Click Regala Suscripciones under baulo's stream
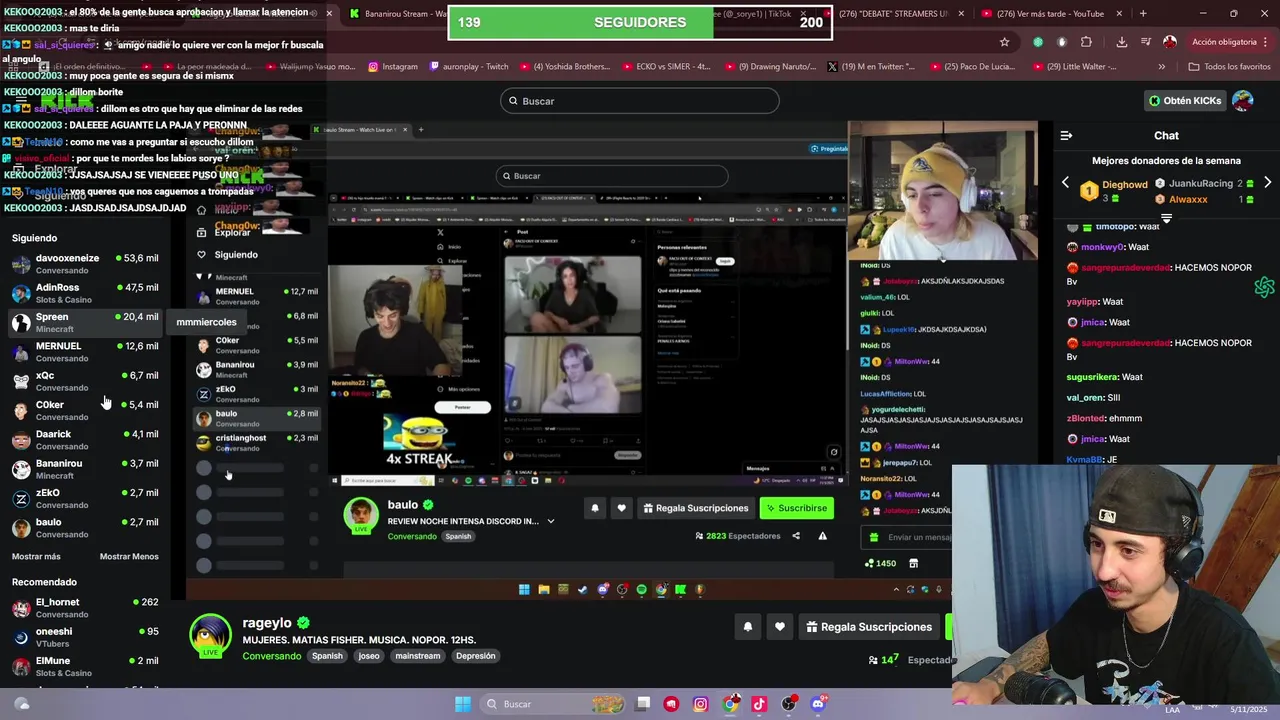 point(695,508)
